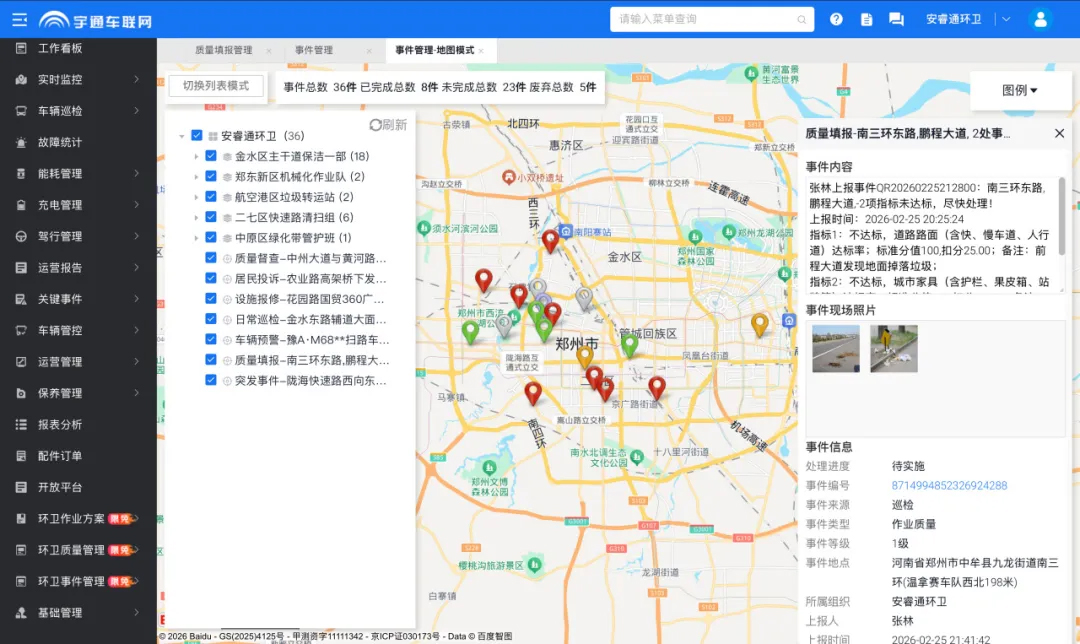This screenshot has height=644, width=1080.
Task: Open the 实时监控 sidebar icon
Action: tap(60, 79)
